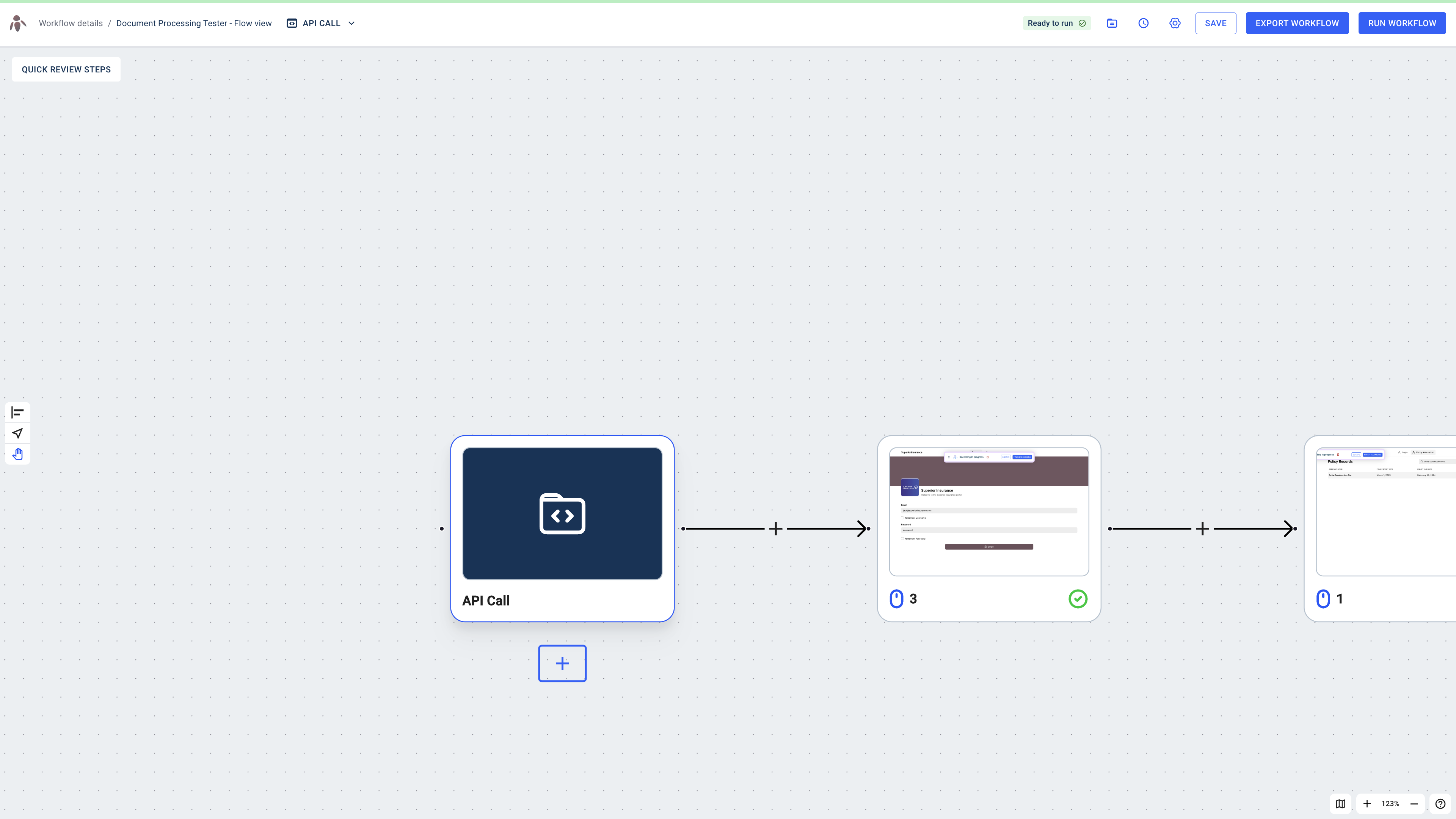
Task: Save the workflow with SAVE button
Action: (1216, 23)
